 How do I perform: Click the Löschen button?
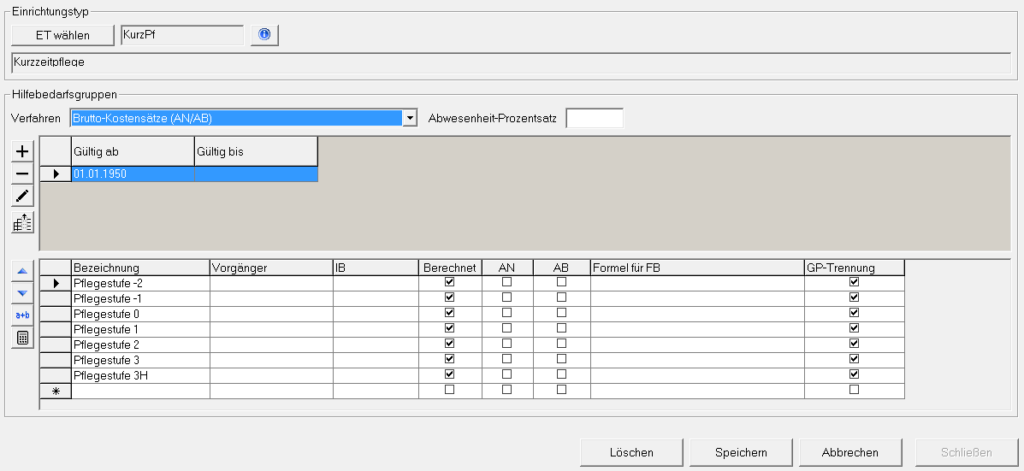631,452
